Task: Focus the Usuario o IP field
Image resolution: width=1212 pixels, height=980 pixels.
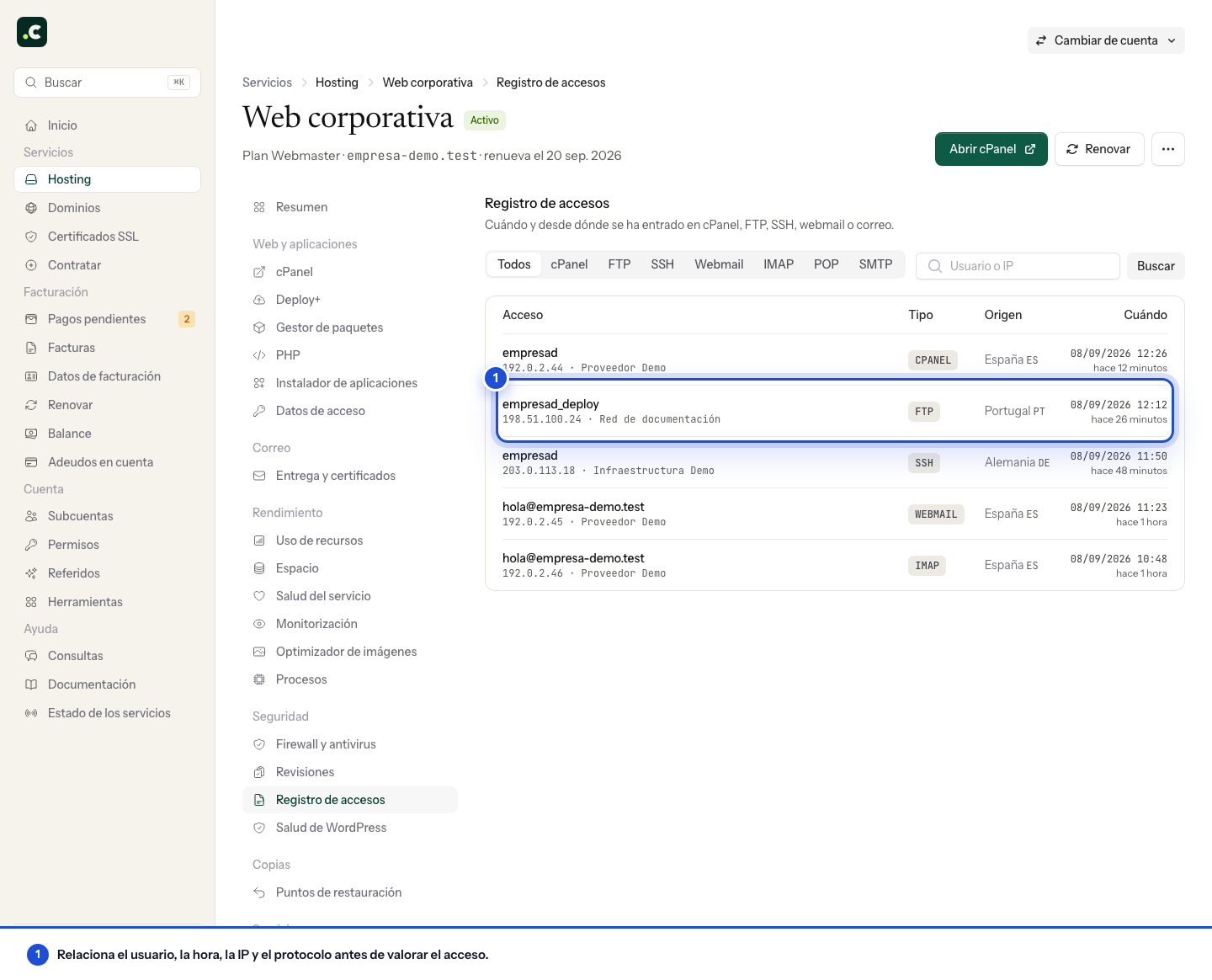Action: pos(1018,266)
